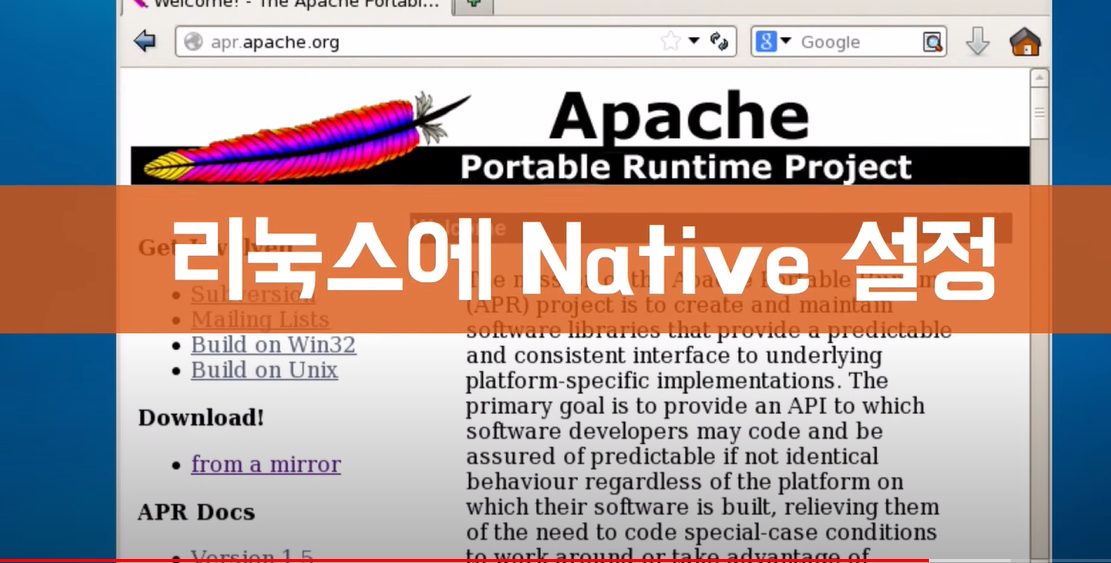The image size is (1111, 563).
Task: Open the Subversion link
Action: pyautogui.click(x=253, y=294)
